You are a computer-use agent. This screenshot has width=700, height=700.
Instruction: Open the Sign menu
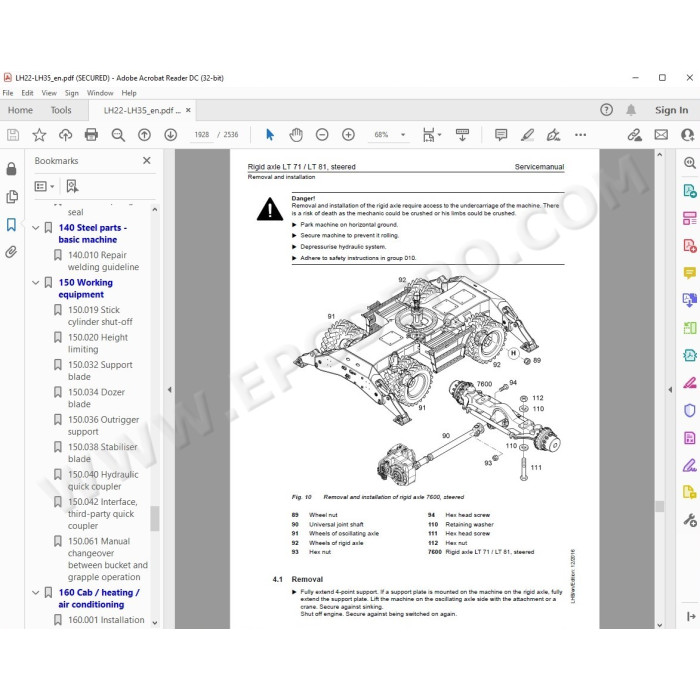[x=71, y=93]
